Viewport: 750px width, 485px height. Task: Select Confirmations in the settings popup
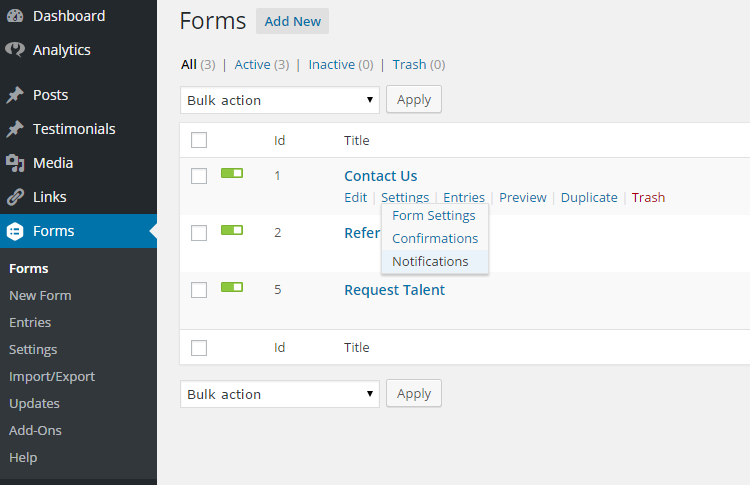click(435, 239)
